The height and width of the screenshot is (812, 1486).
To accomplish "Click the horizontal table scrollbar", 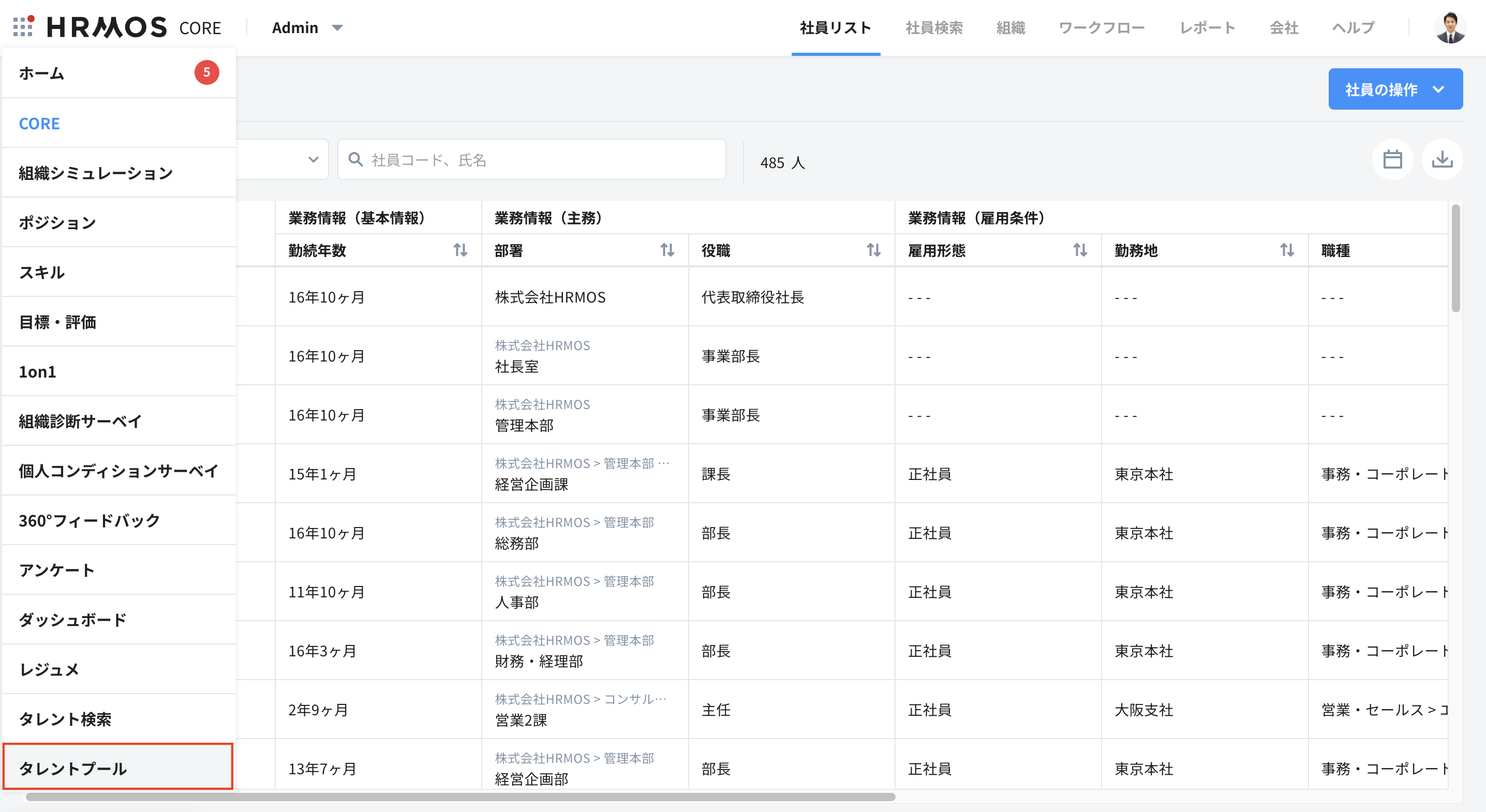I will (460, 797).
